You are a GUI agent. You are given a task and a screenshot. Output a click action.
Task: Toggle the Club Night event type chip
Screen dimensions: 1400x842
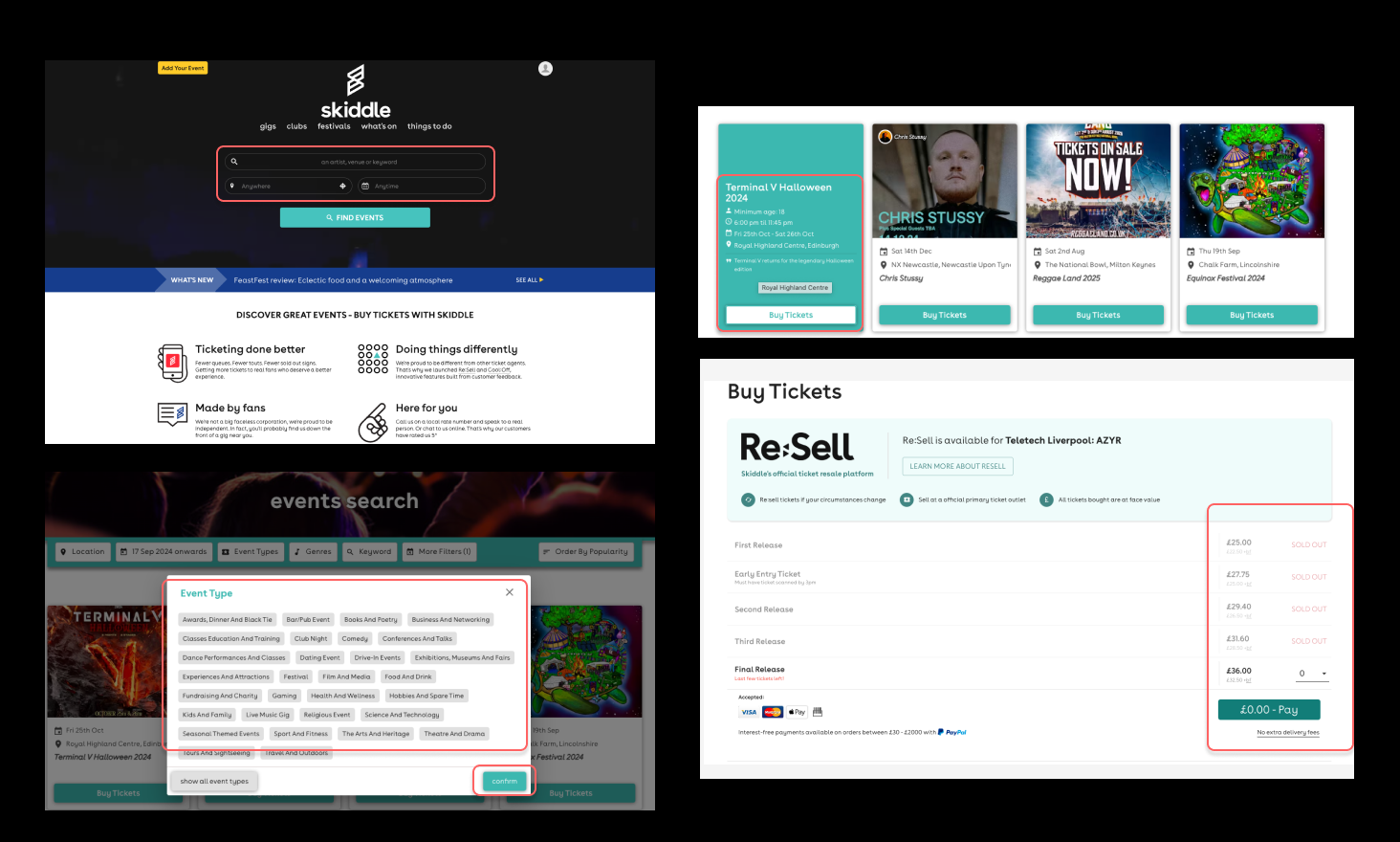coord(311,638)
